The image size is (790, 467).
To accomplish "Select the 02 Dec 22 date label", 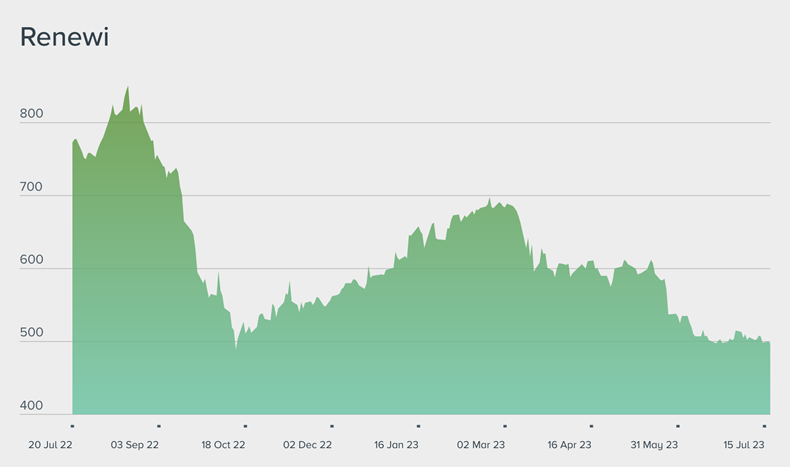I will tap(308, 445).
